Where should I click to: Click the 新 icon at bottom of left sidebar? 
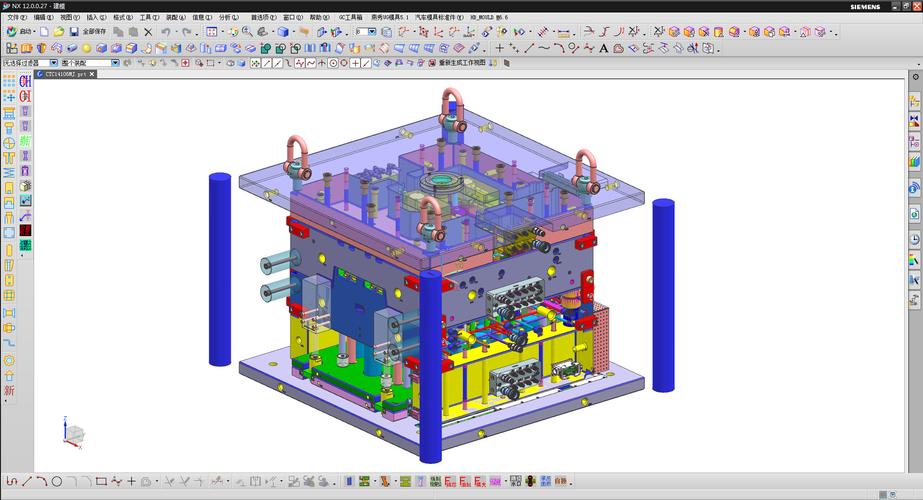pyautogui.click(x=9, y=391)
